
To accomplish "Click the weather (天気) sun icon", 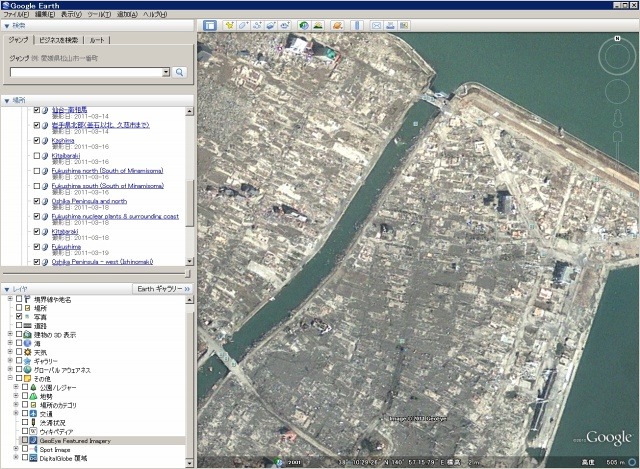I will pyautogui.click(x=27, y=352).
